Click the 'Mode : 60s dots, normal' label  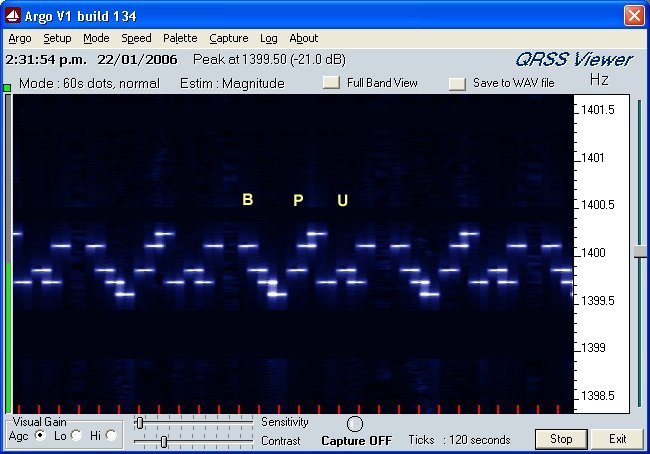coord(89,84)
